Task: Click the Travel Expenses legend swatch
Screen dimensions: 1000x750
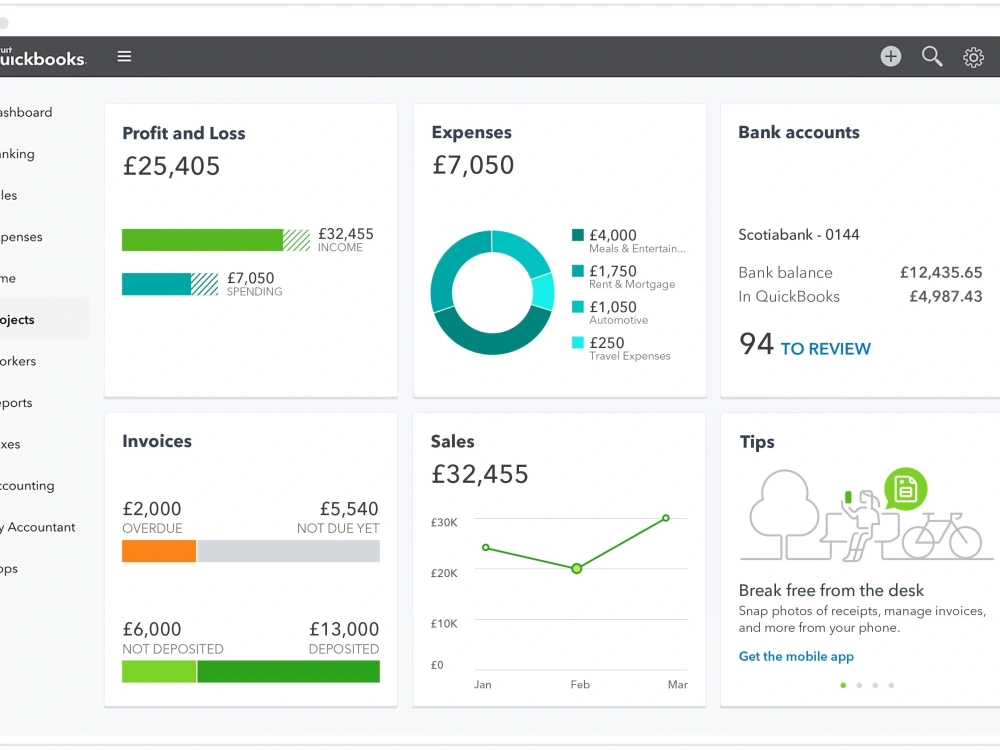Action: 578,342
